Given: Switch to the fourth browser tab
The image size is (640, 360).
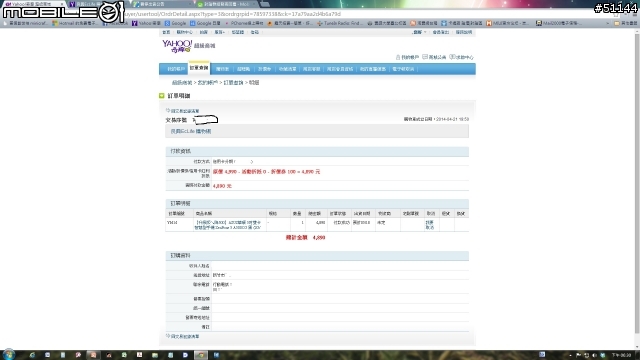Looking at the screenshot, I should [226, 4].
